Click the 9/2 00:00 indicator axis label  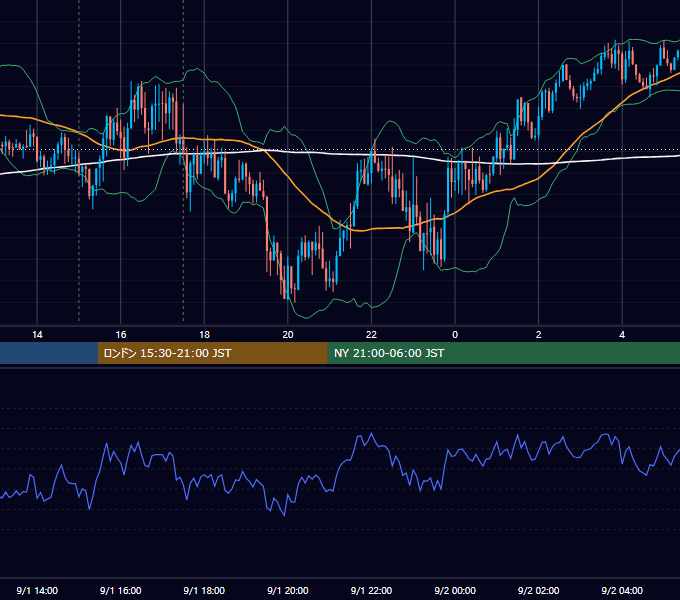coord(455,590)
